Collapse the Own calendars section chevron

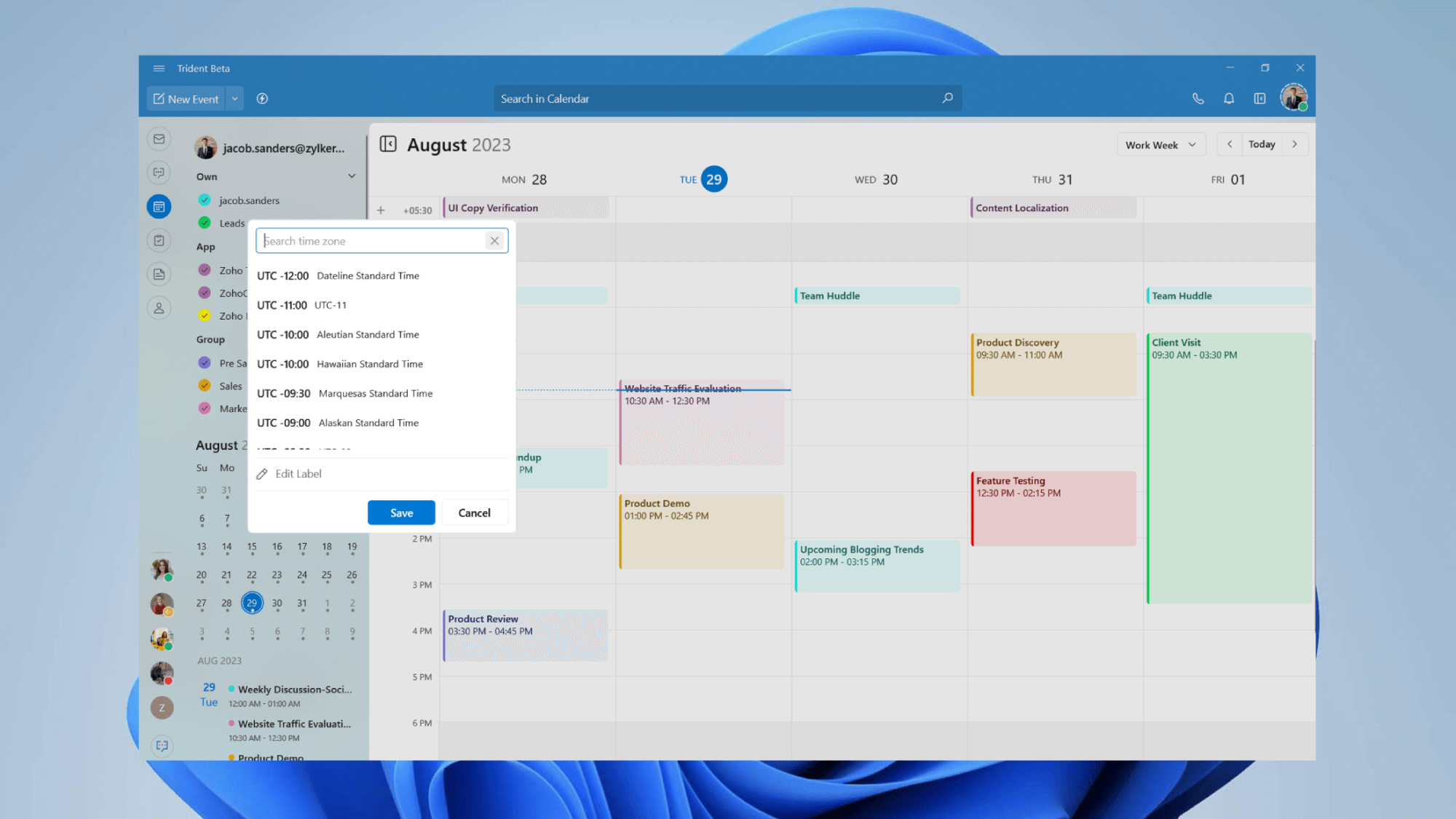352,176
